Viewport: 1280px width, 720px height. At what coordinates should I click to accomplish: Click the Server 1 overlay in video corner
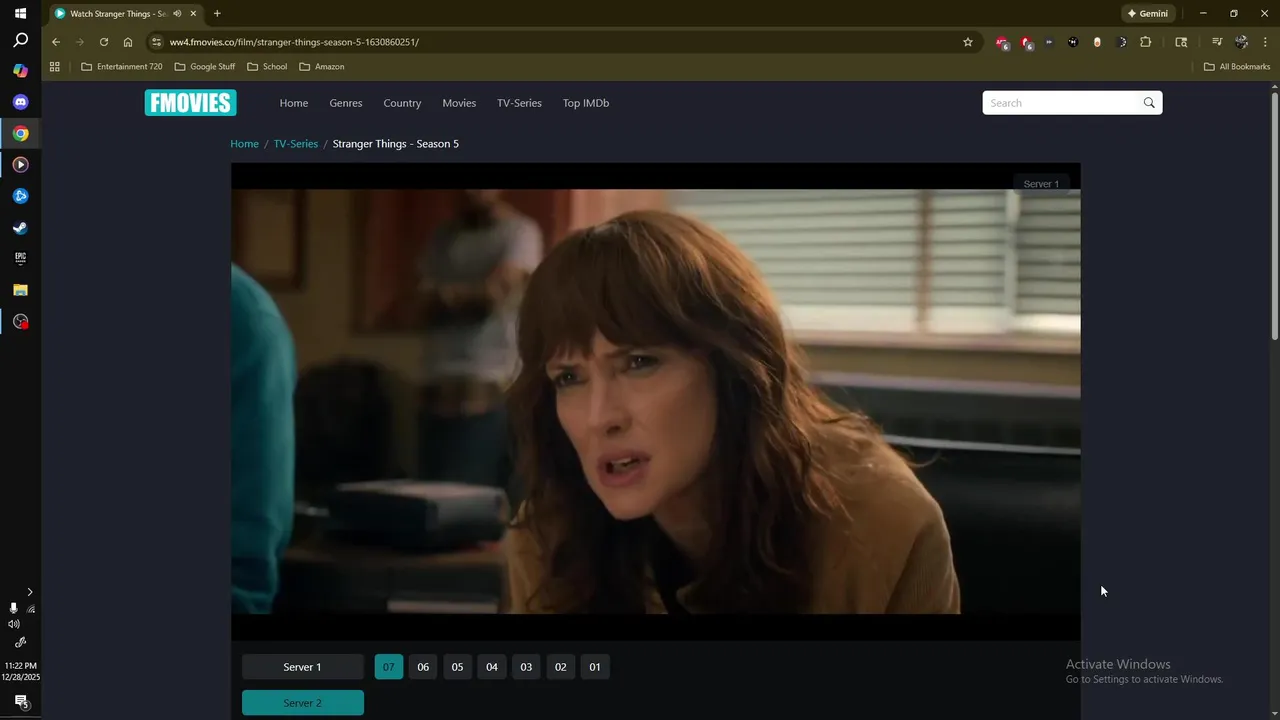pos(1041,184)
